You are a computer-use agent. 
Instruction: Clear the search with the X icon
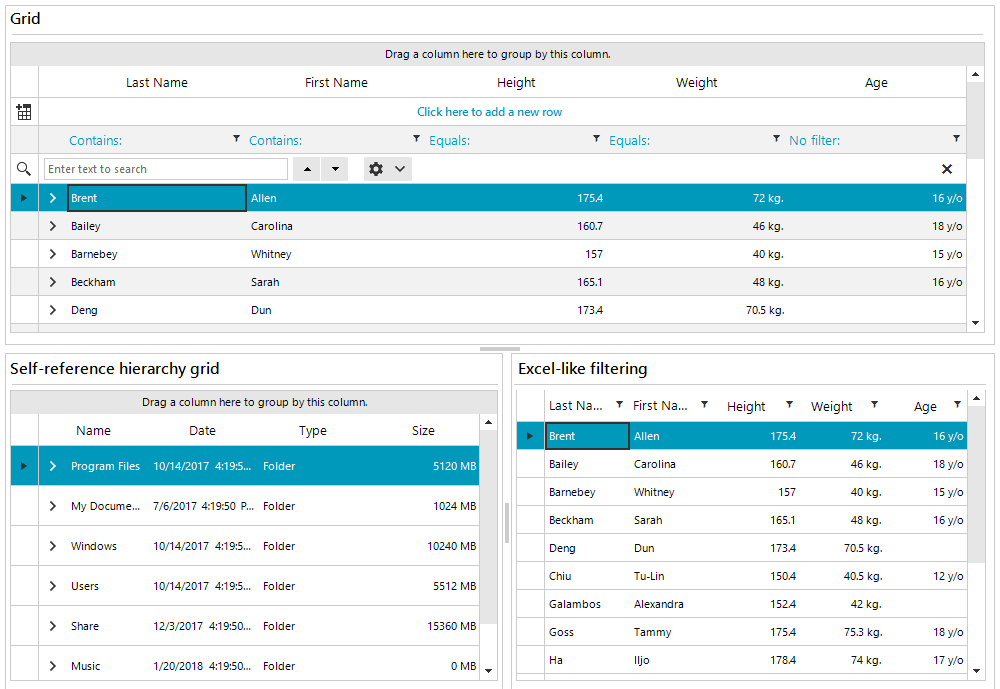[x=947, y=168]
